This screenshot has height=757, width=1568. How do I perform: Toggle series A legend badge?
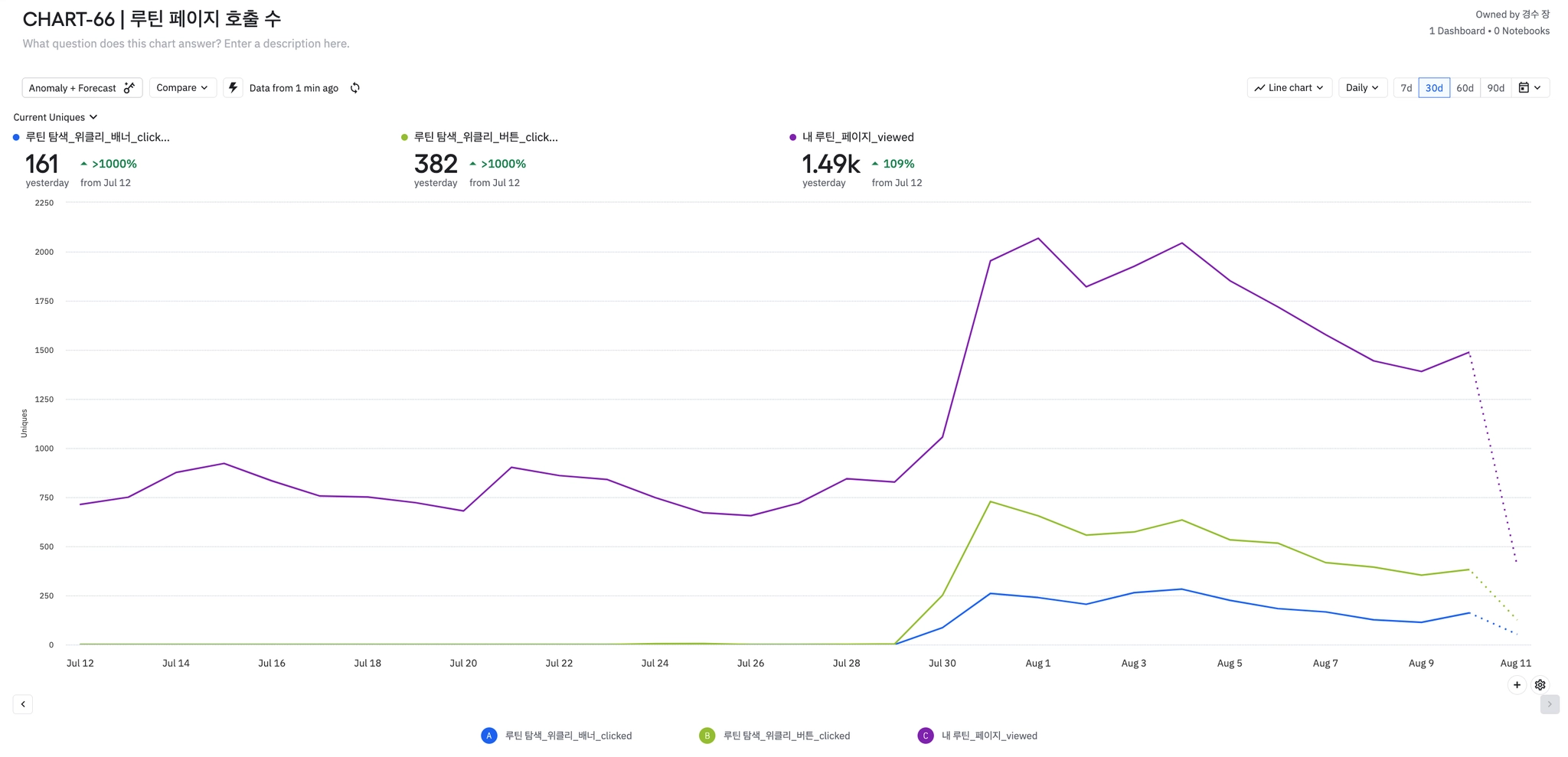coord(488,736)
